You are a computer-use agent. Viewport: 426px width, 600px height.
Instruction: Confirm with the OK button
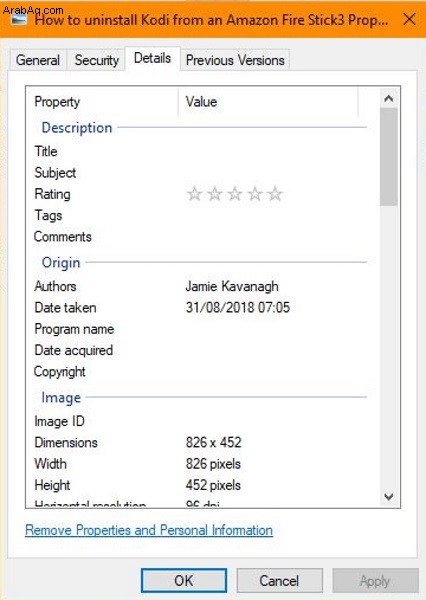(x=184, y=580)
